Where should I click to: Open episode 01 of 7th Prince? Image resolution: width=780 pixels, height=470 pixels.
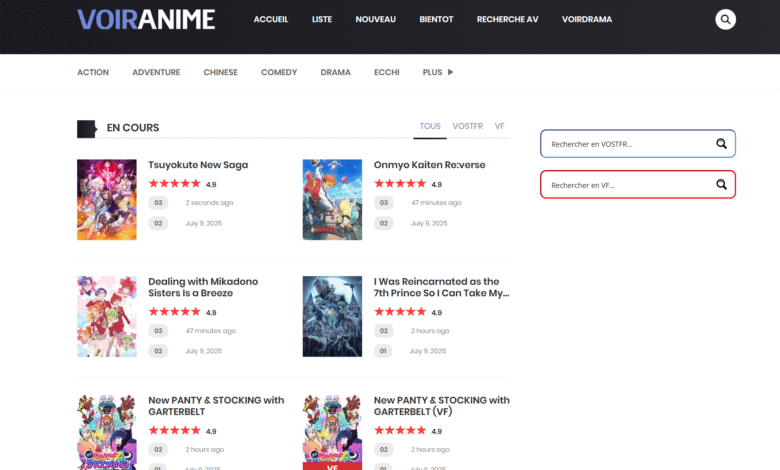tap(383, 351)
